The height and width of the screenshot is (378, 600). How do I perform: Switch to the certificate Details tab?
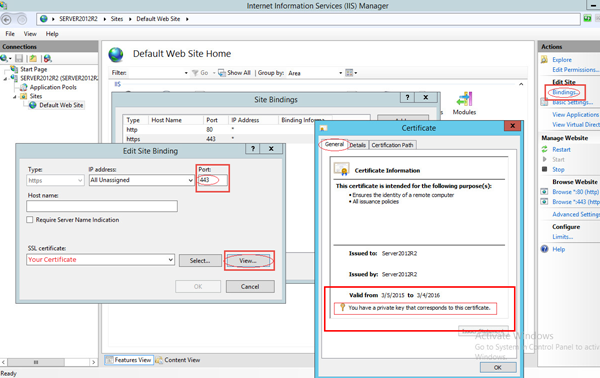[x=357, y=145]
